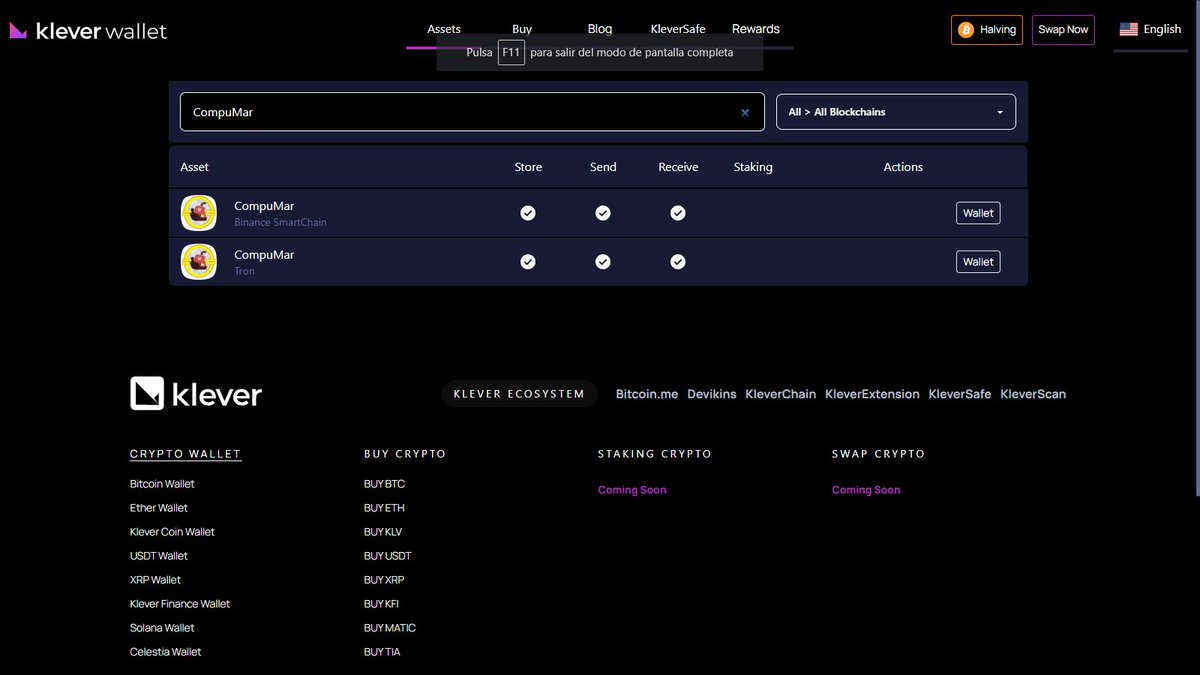Open the Ether Wallet link
Image resolution: width=1200 pixels, height=675 pixels.
coord(159,508)
